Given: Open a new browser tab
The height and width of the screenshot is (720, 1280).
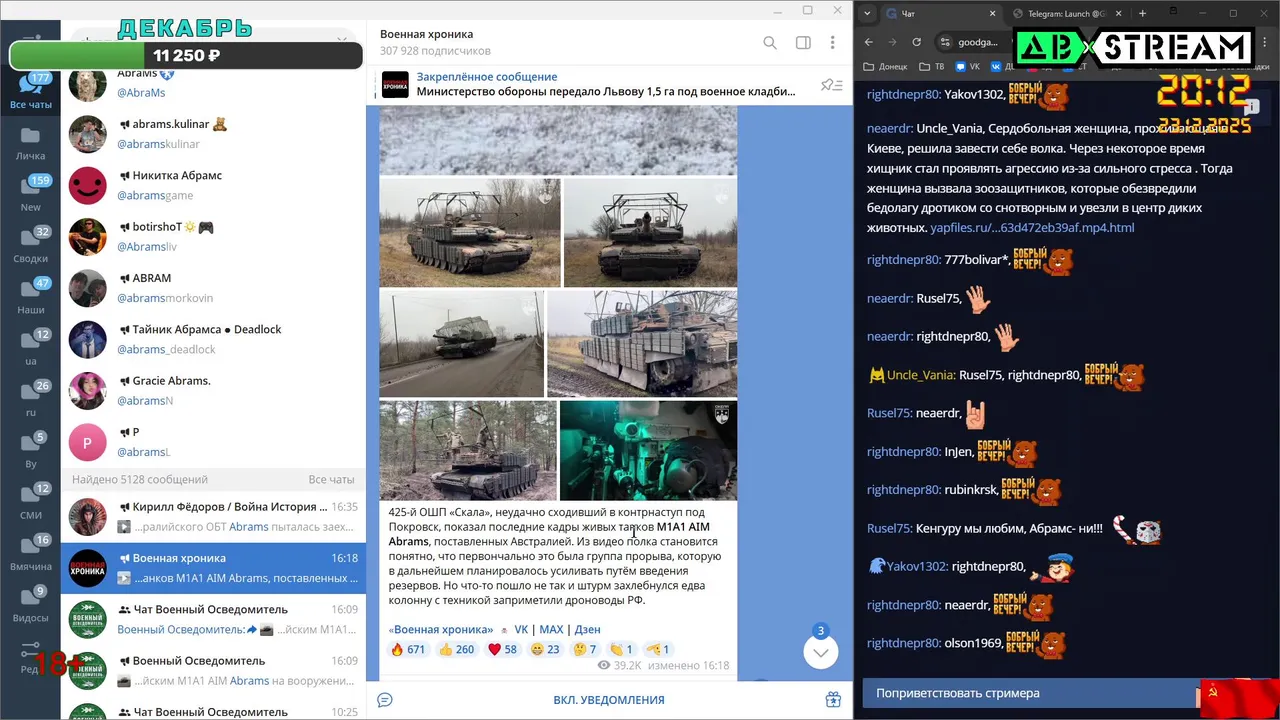Looking at the screenshot, I should pos(1142,13).
